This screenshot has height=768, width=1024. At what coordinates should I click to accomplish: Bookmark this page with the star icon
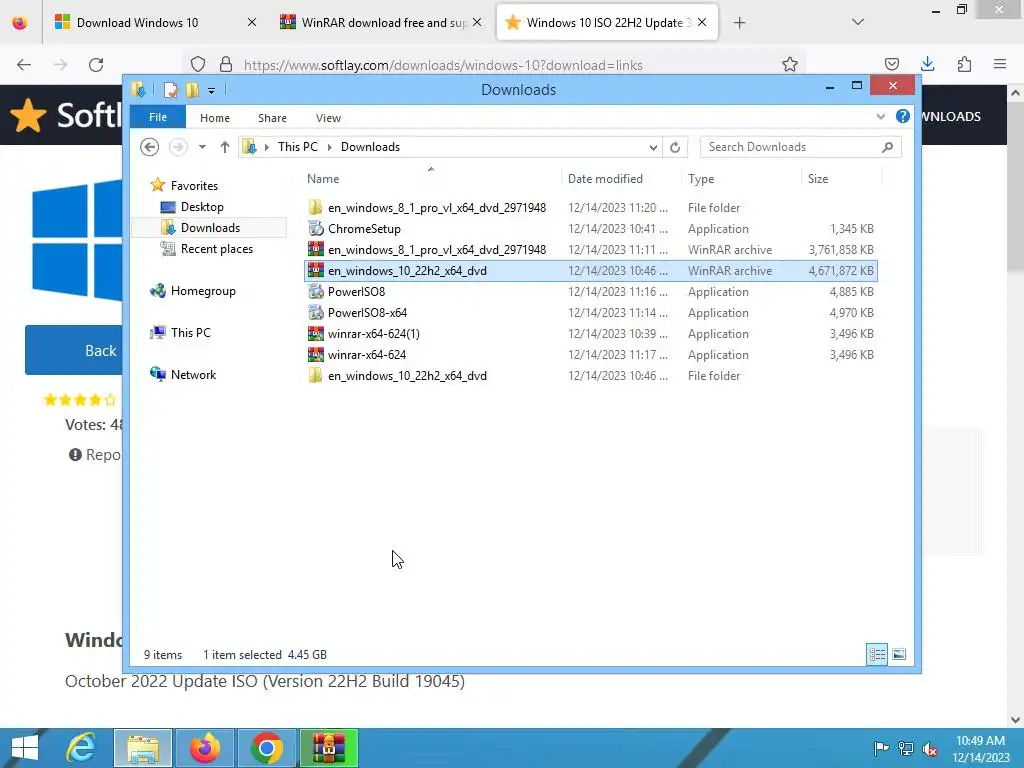click(790, 65)
